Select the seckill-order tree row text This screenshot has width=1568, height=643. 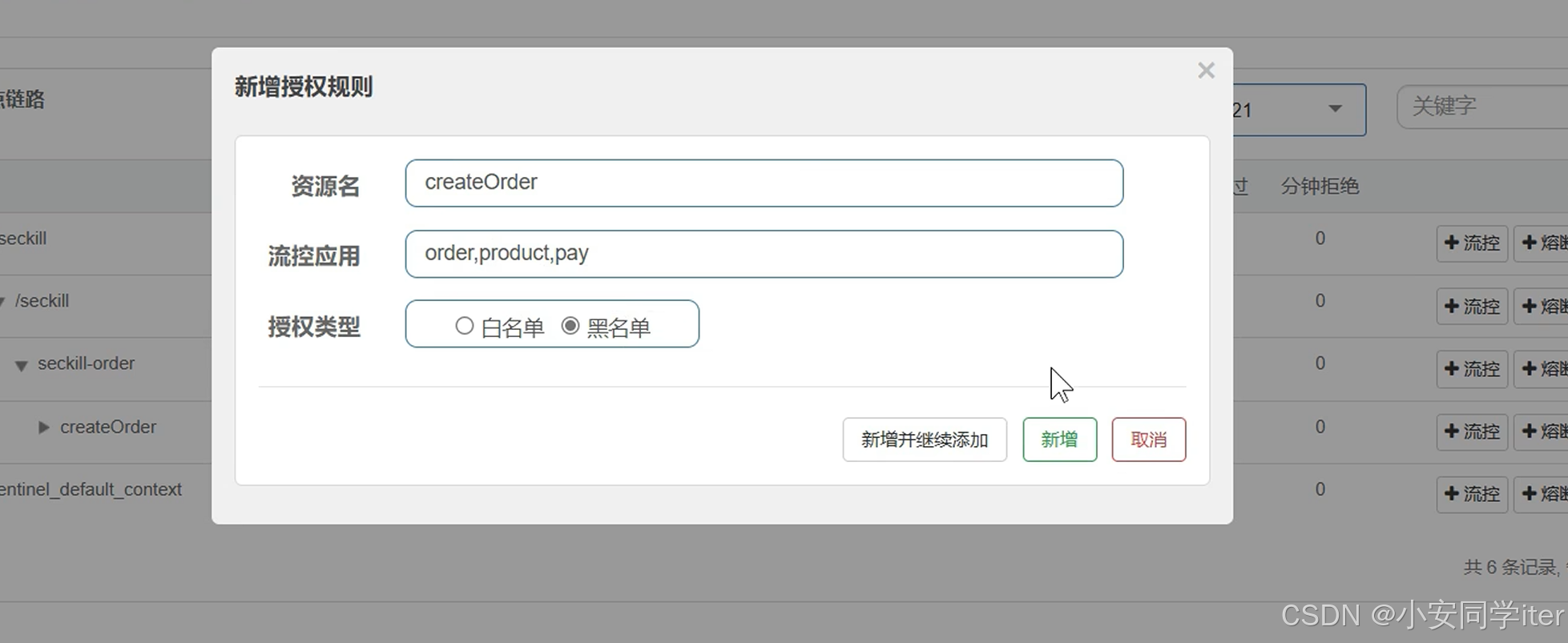click(x=87, y=364)
